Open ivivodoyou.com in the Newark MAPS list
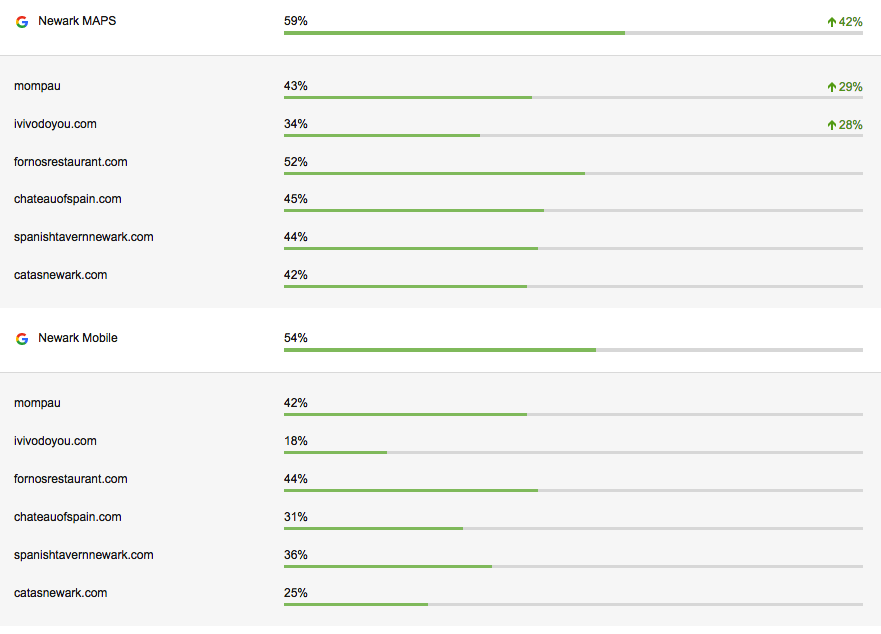This screenshot has height=634, width=881. pos(55,124)
